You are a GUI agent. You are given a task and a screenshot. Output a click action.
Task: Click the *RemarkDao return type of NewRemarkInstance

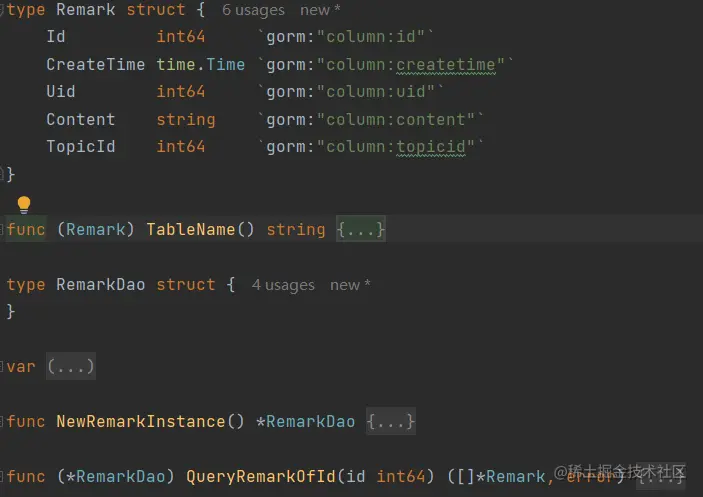(305, 421)
